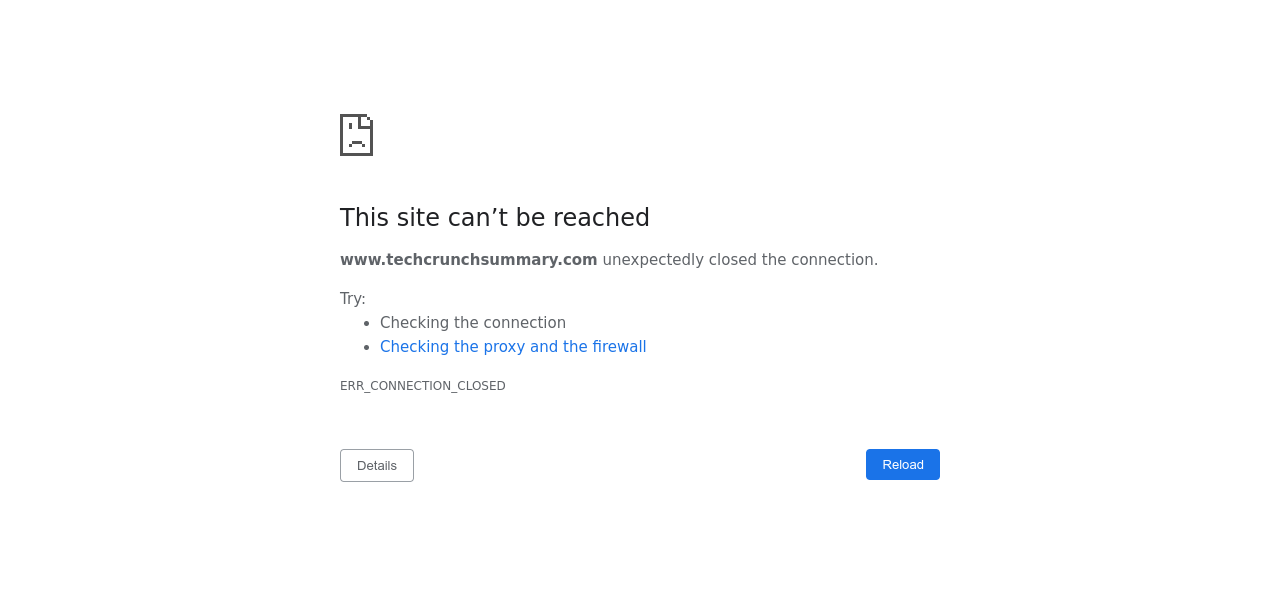The width and height of the screenshot is (1280, 600).
Task: Click the word "reached" in the heading
Action: pos(608,218)
